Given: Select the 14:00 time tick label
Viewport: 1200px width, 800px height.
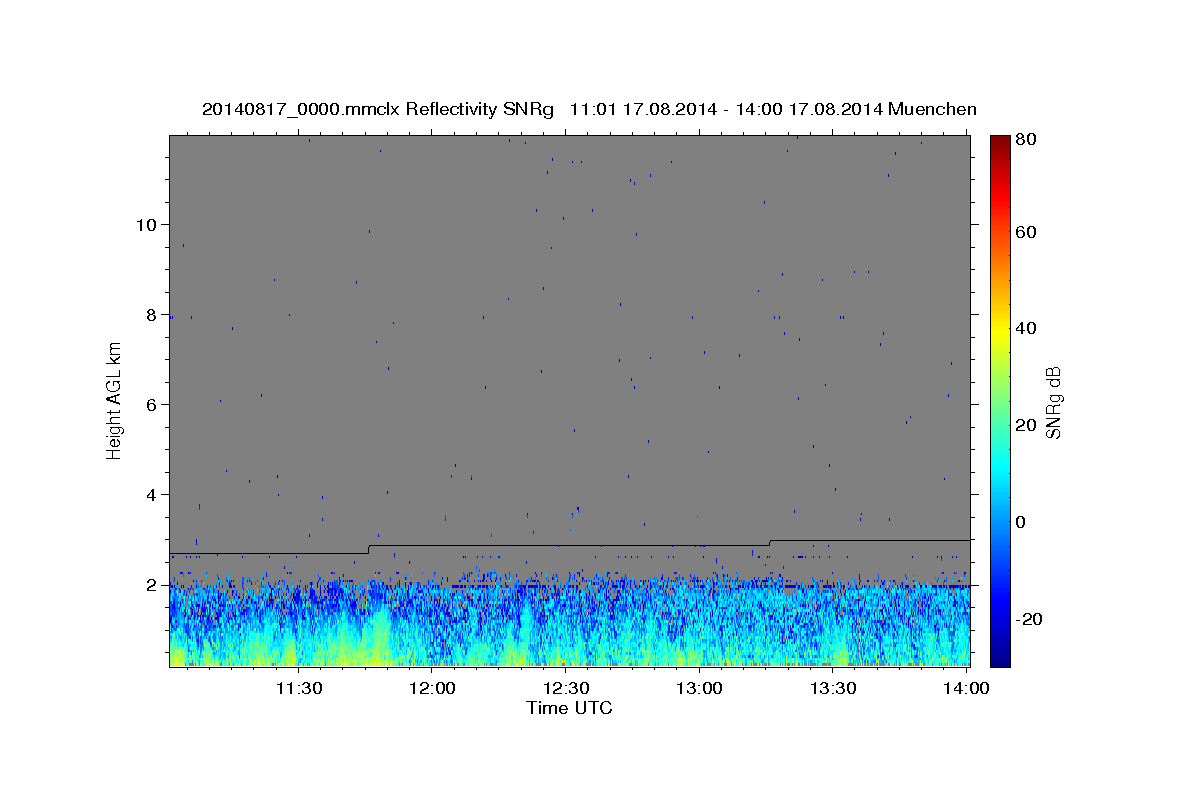Looking at the screenshot, I should [966, 688].
